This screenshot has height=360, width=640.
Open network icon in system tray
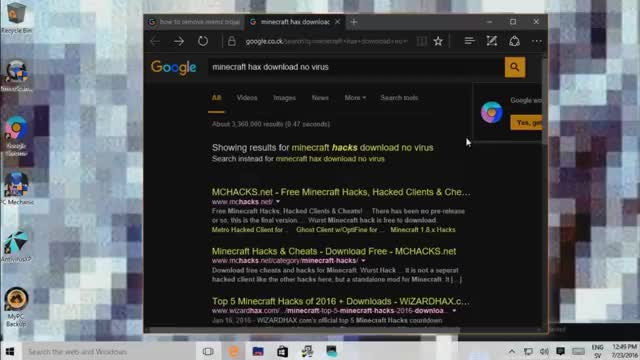(x=528, y=351)
